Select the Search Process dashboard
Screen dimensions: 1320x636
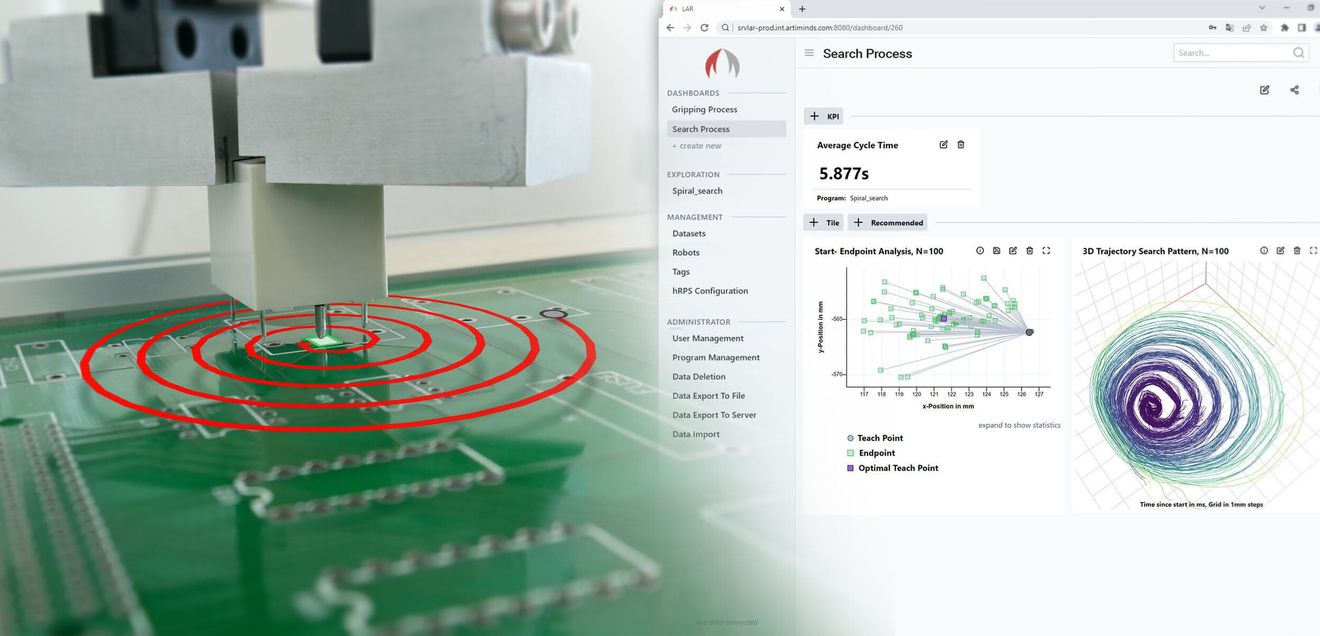[x=726, y=129]
